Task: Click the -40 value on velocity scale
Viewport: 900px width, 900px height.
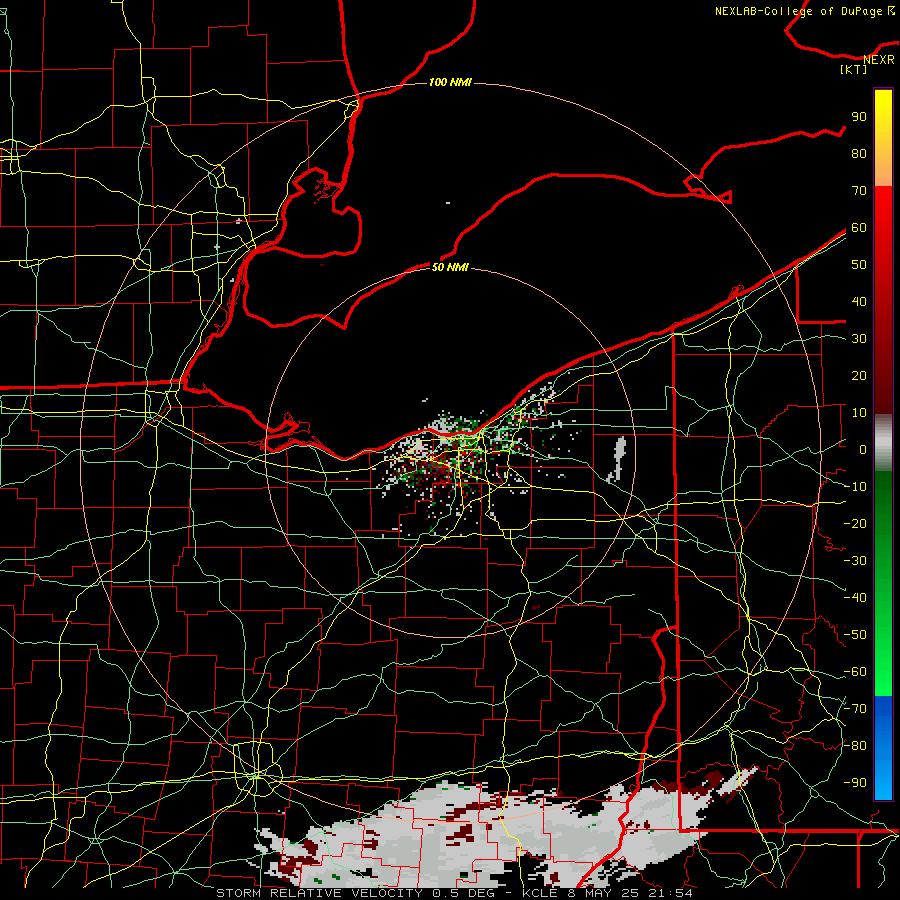Action: coord(855,598)
